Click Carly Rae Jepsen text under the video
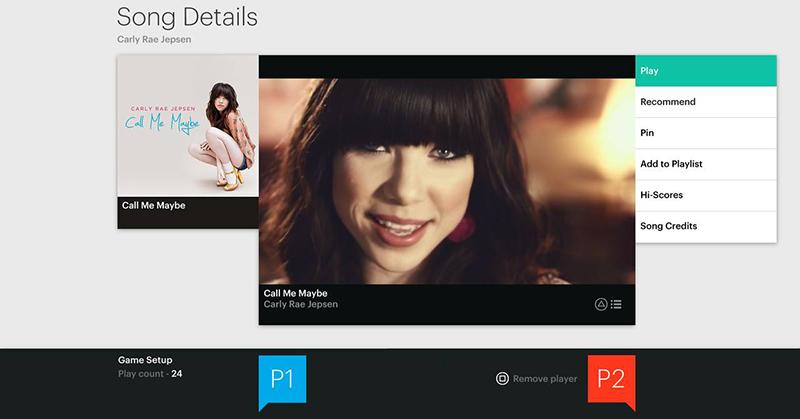The height and width of the screenshot is (419, 800). click(301, 305)
